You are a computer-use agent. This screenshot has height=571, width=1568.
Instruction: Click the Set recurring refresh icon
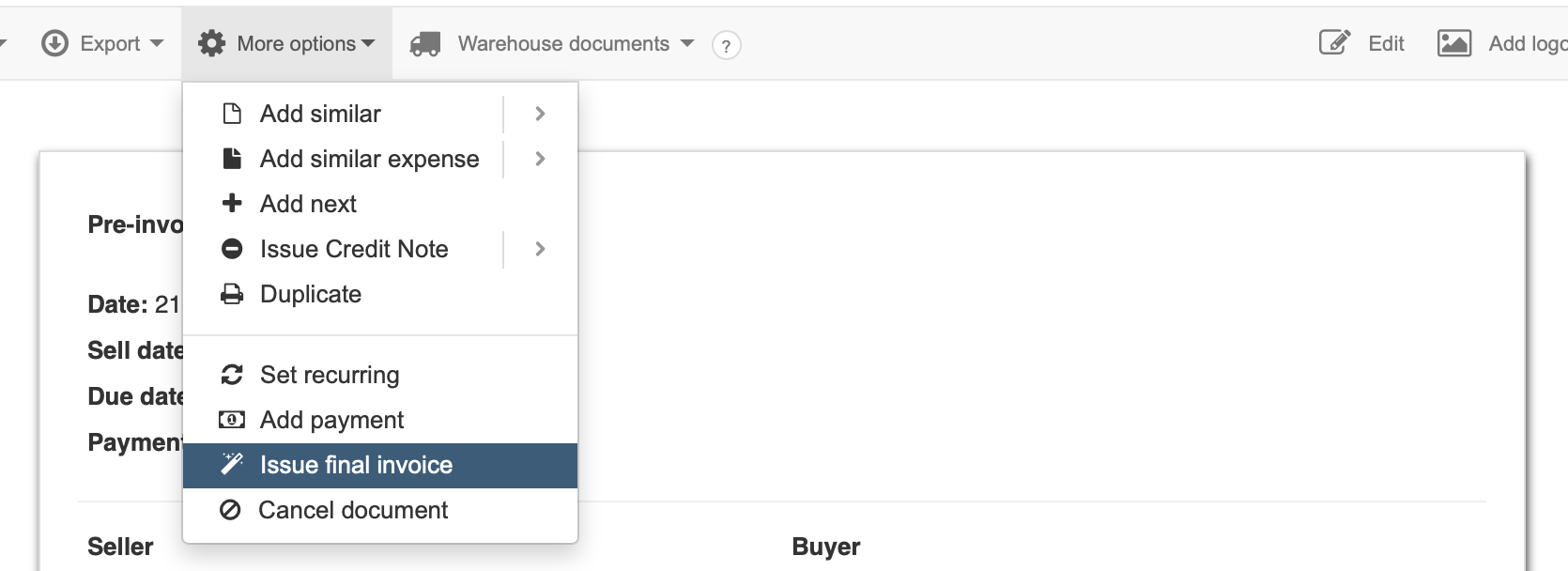(233, 374)
